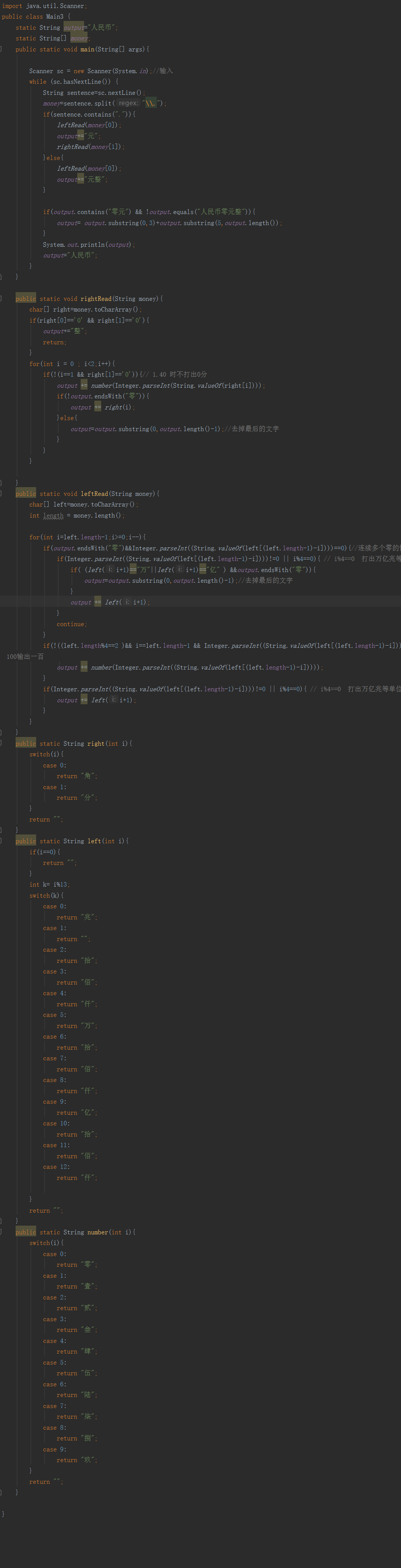Click 'for(int i = 0 ; i<2;i++){' line
This screenshot has height=1568, width=401.
[72, 364]
